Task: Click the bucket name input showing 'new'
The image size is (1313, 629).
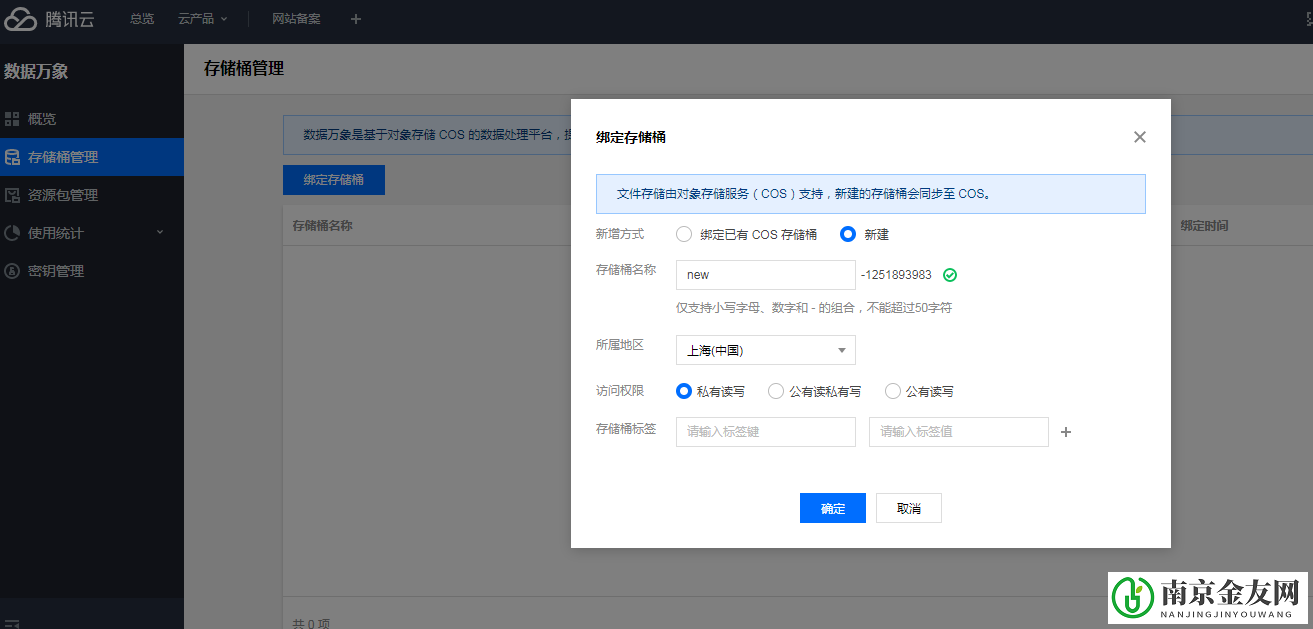Action: 765,274
